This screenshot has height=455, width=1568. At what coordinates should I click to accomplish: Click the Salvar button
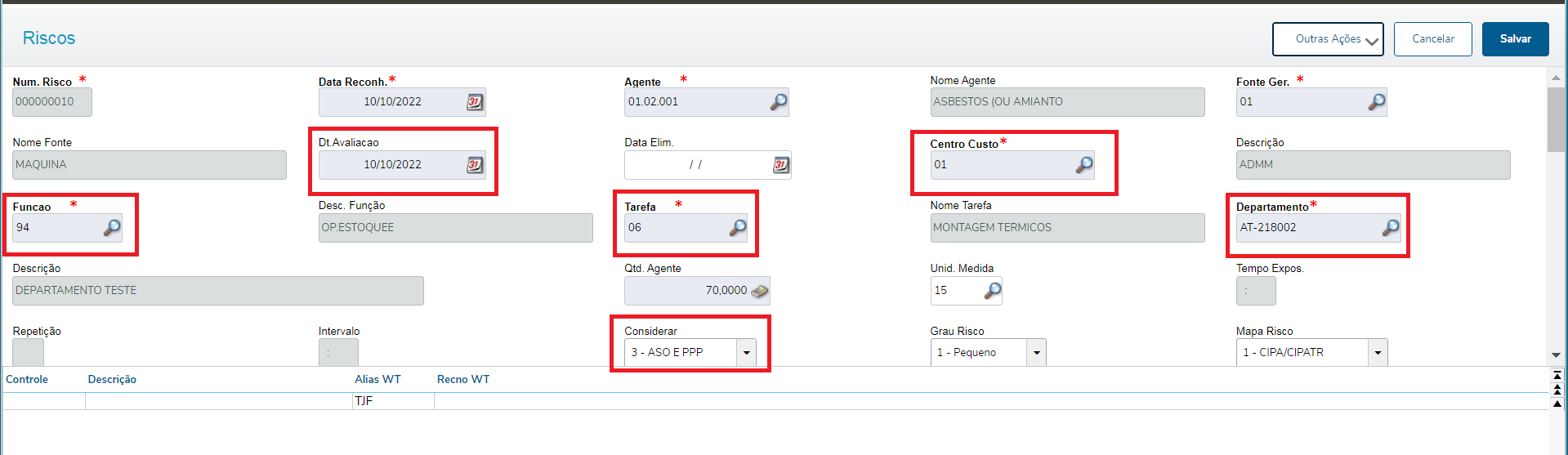1516,39
